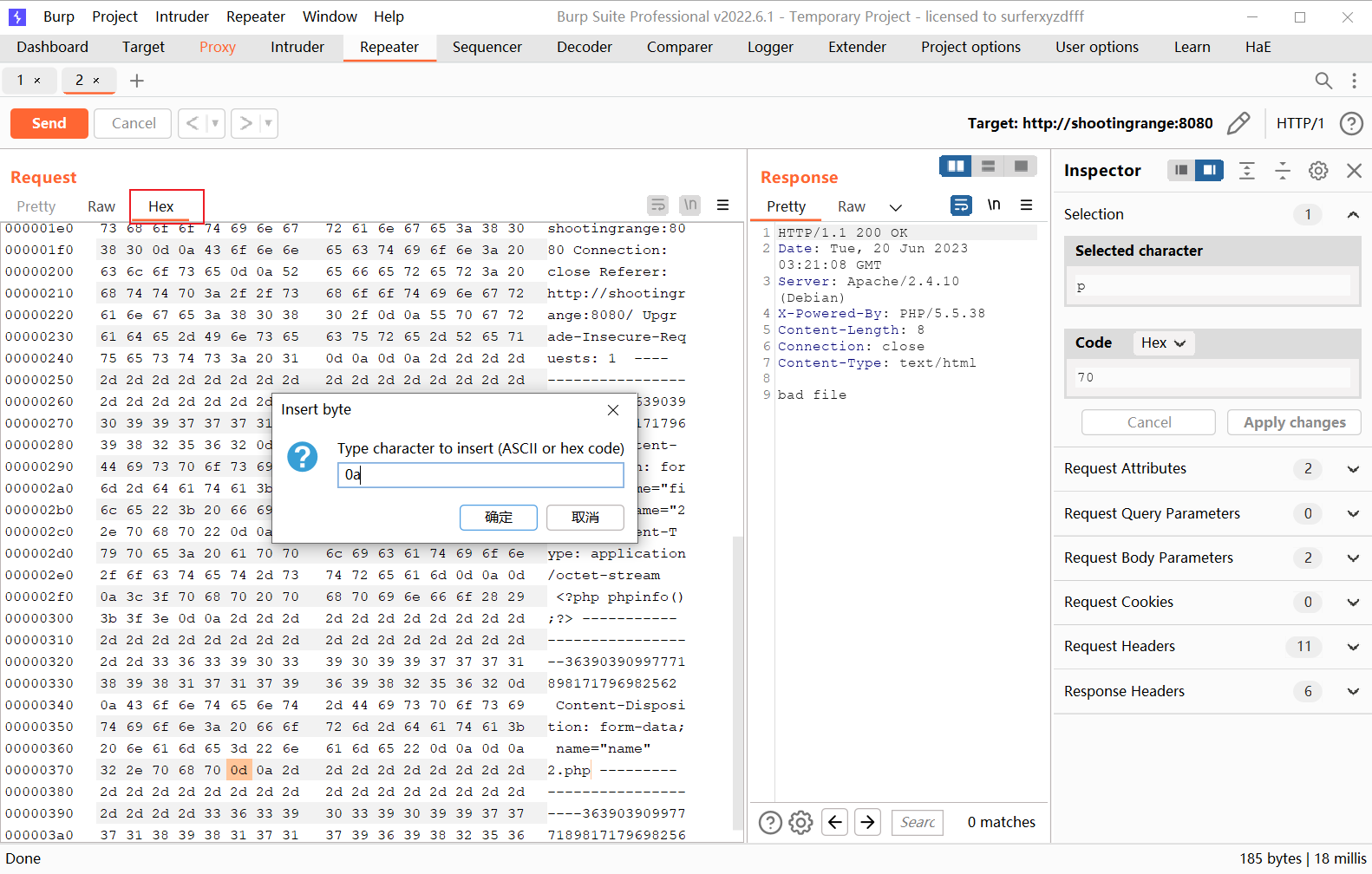Open Repeater help question icon
Viewport: 1372px width, 874px height.
tap(1351, 123)
